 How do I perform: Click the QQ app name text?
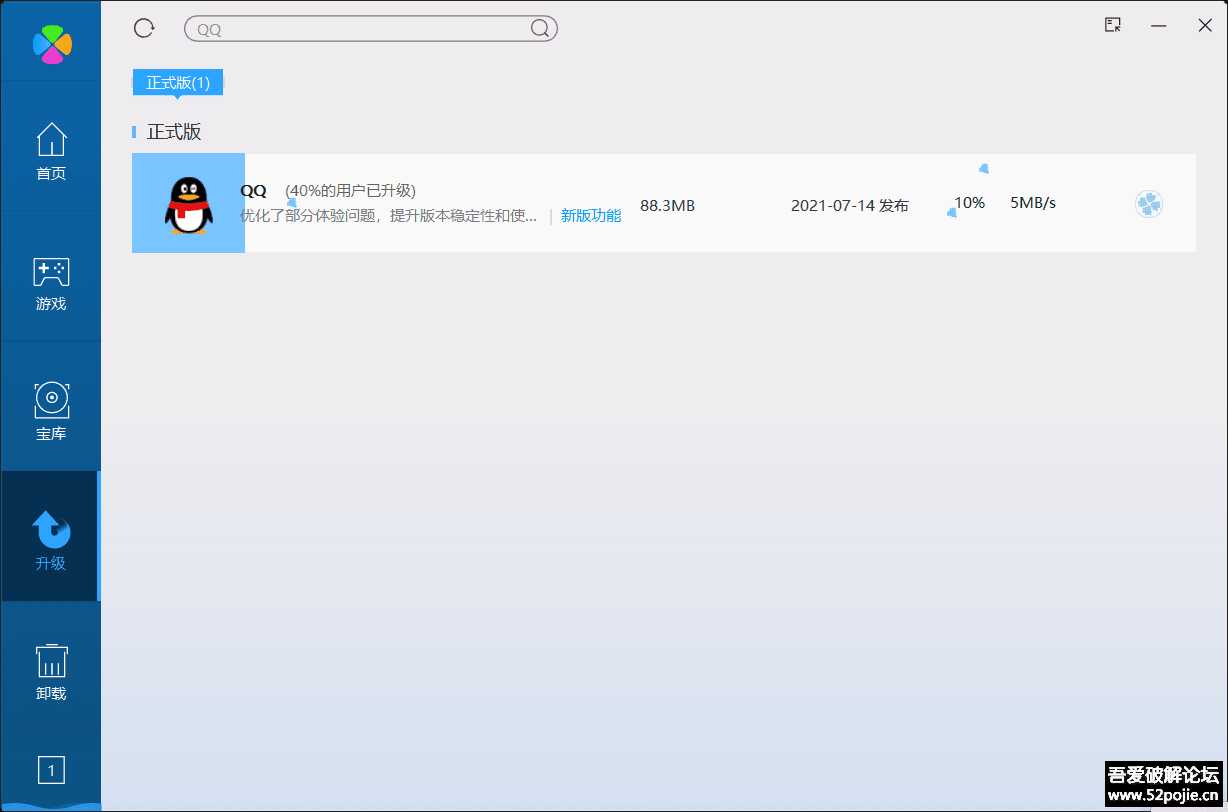coord(254,190)
